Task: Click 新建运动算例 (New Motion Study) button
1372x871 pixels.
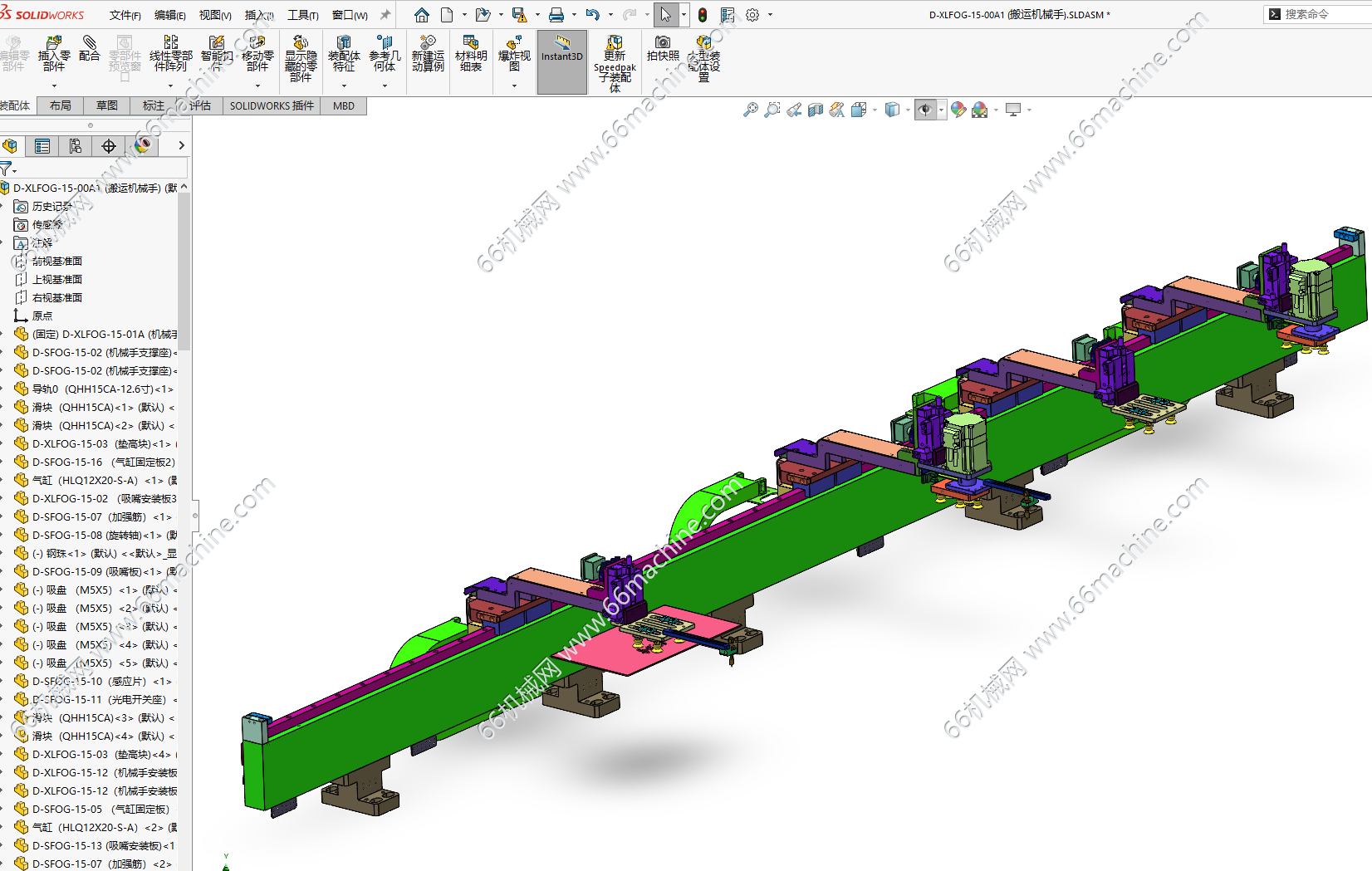Action: coord(428,54)
